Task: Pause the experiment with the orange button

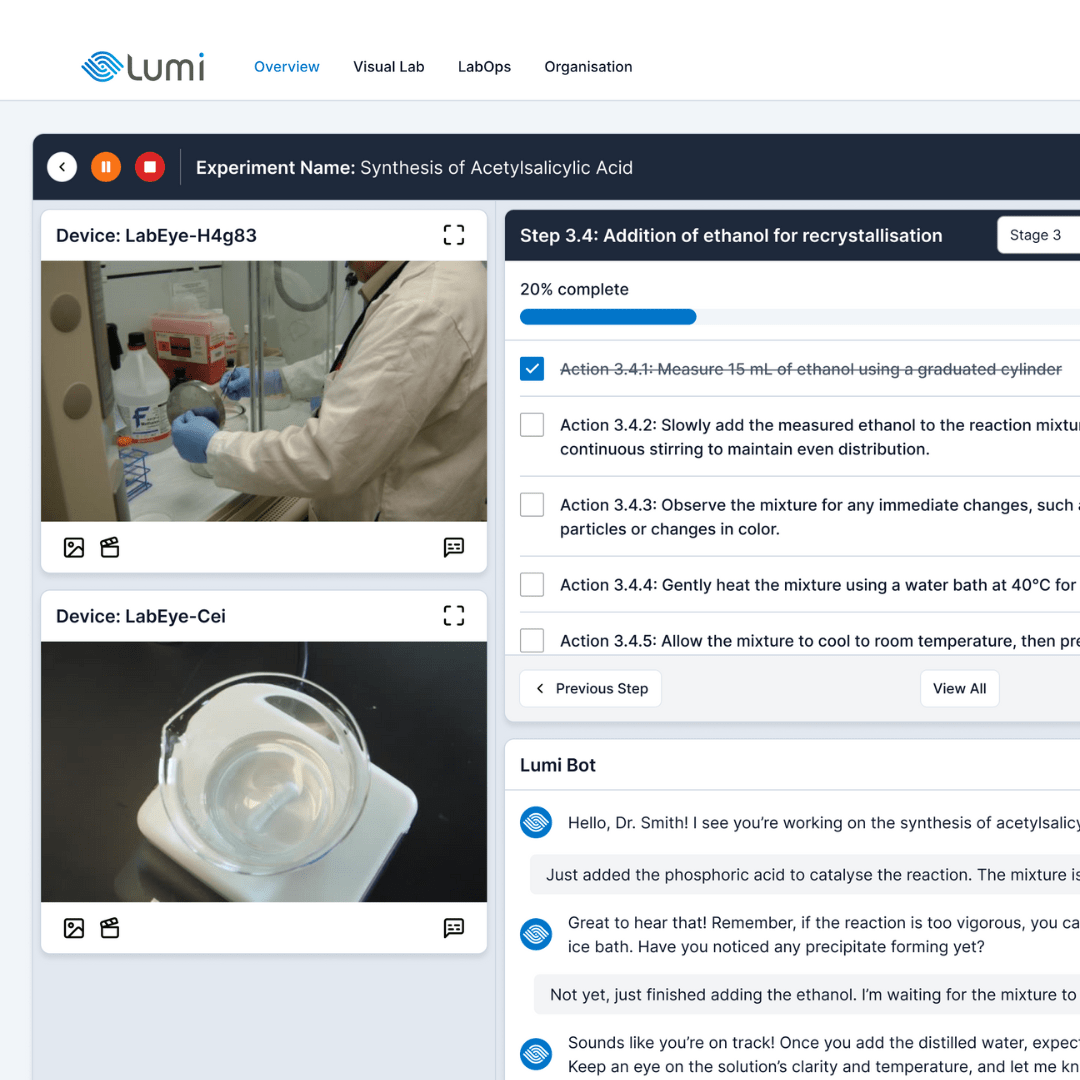Action: [x=106, y=167]
